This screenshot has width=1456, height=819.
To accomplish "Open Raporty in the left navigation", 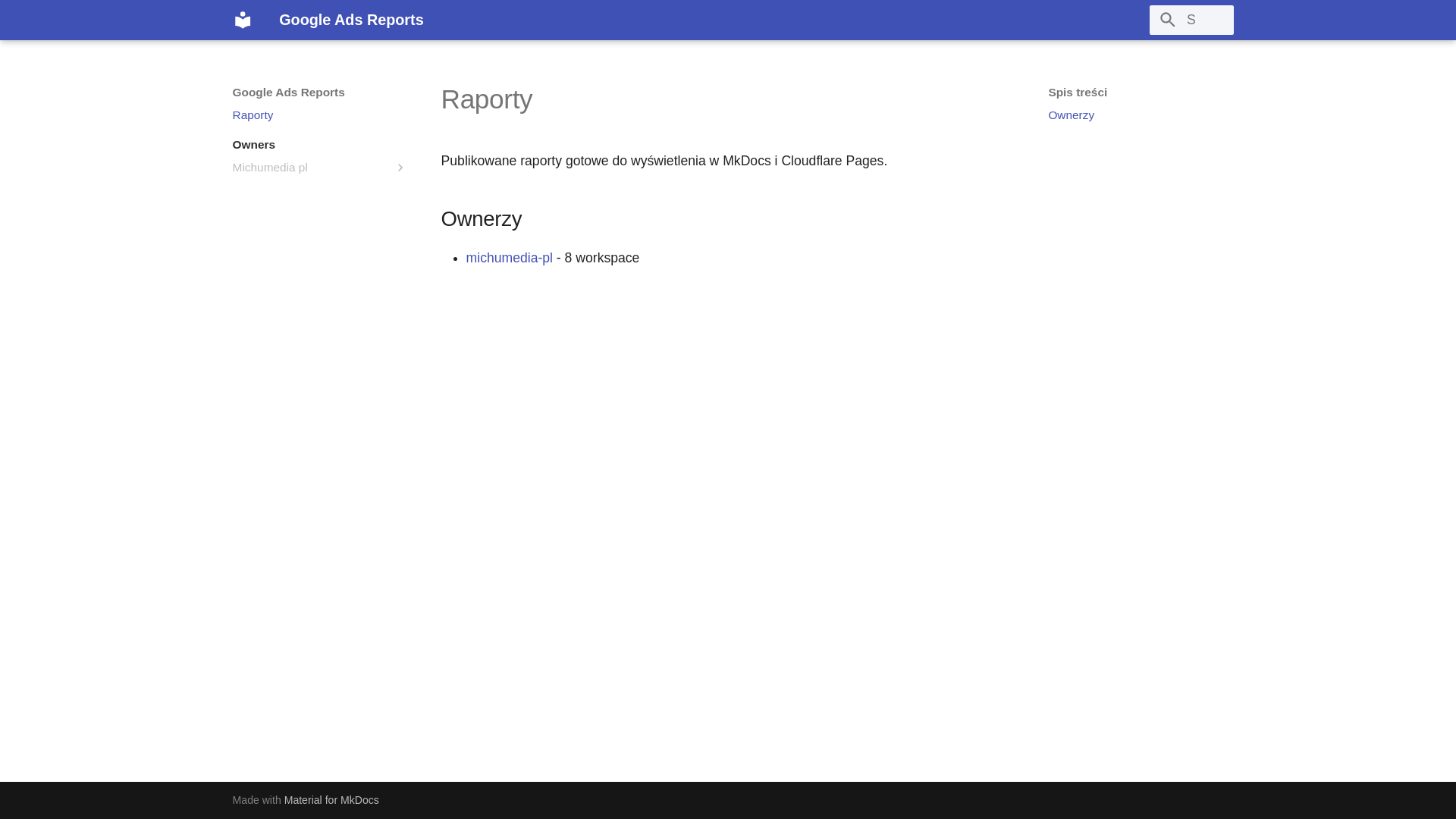I will point(253,115).
